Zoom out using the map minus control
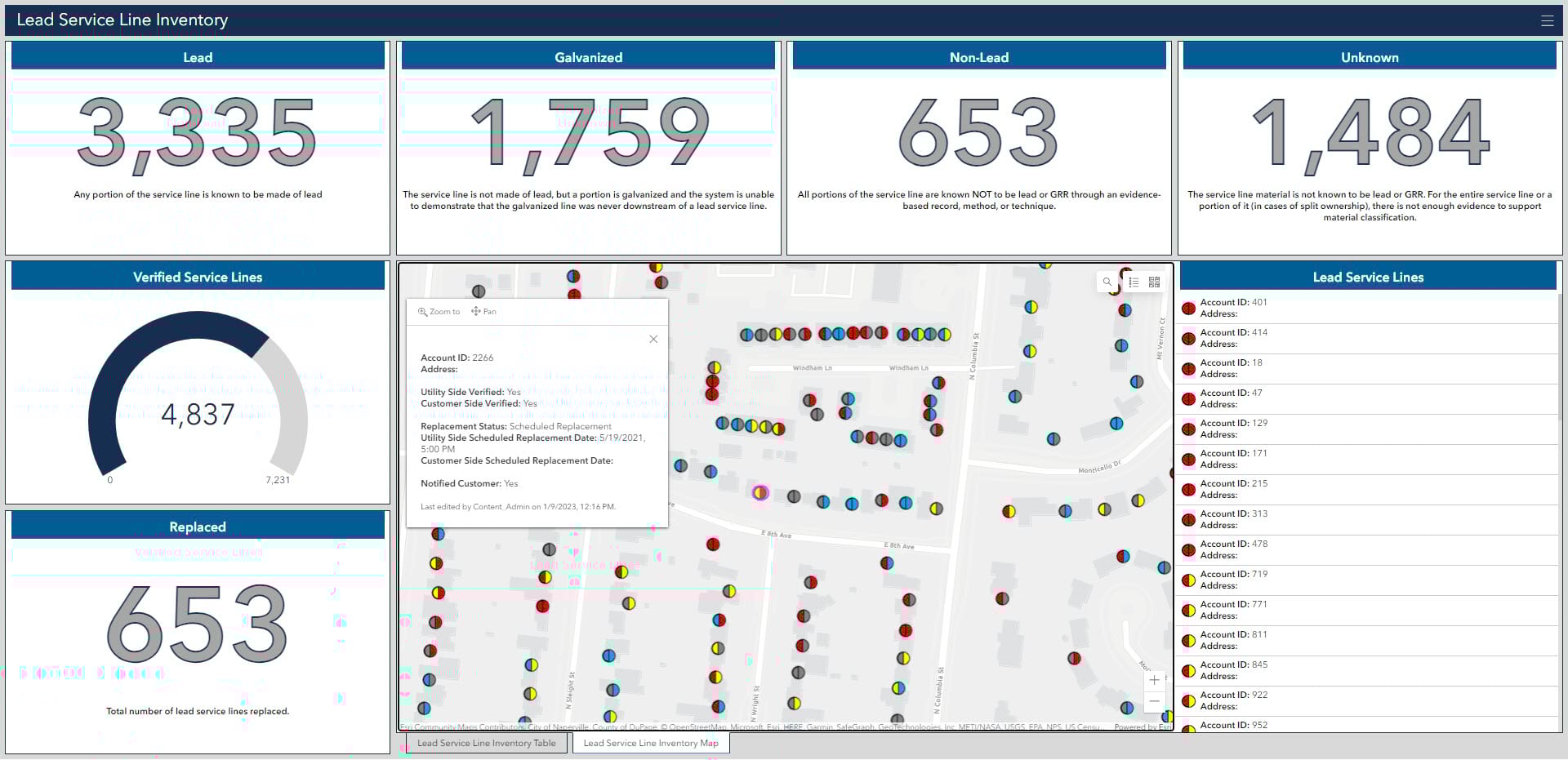 point(1154,700)
